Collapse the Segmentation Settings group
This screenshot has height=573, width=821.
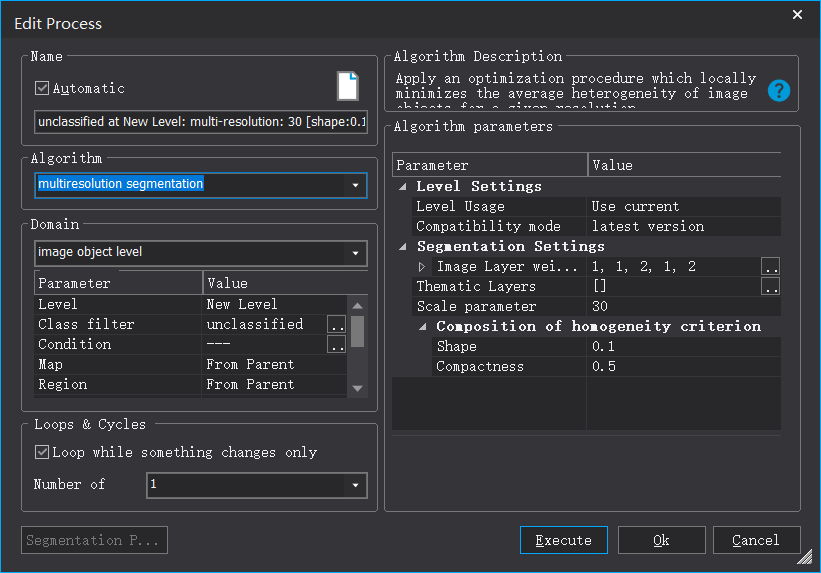tap(403, 246)
